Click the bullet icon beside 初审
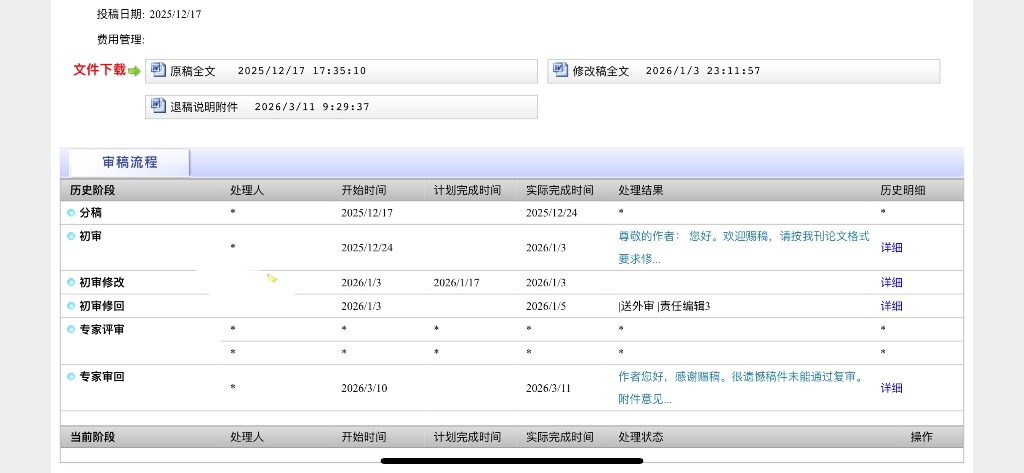 click(x=71, y=236)
